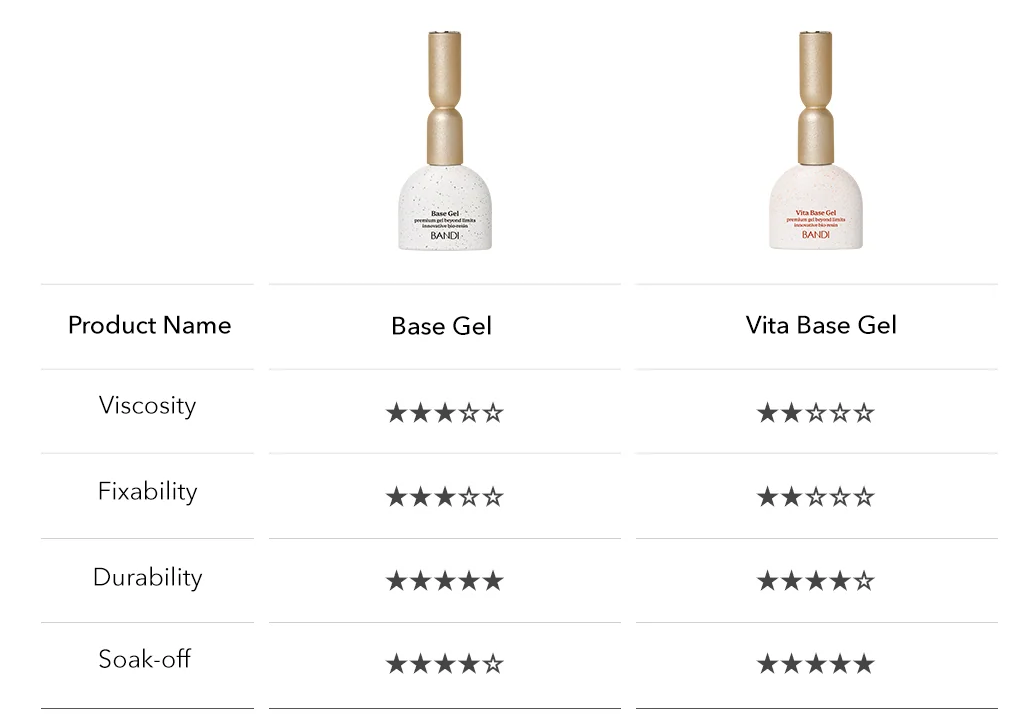Click the red BANDI logo on the Vita bottle
1027x725 pixels.
tap(815, 235)
